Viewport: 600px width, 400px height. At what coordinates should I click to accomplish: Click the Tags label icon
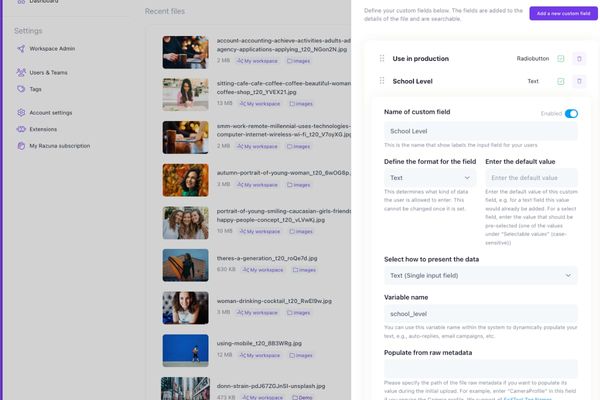[x=21, y=89]
